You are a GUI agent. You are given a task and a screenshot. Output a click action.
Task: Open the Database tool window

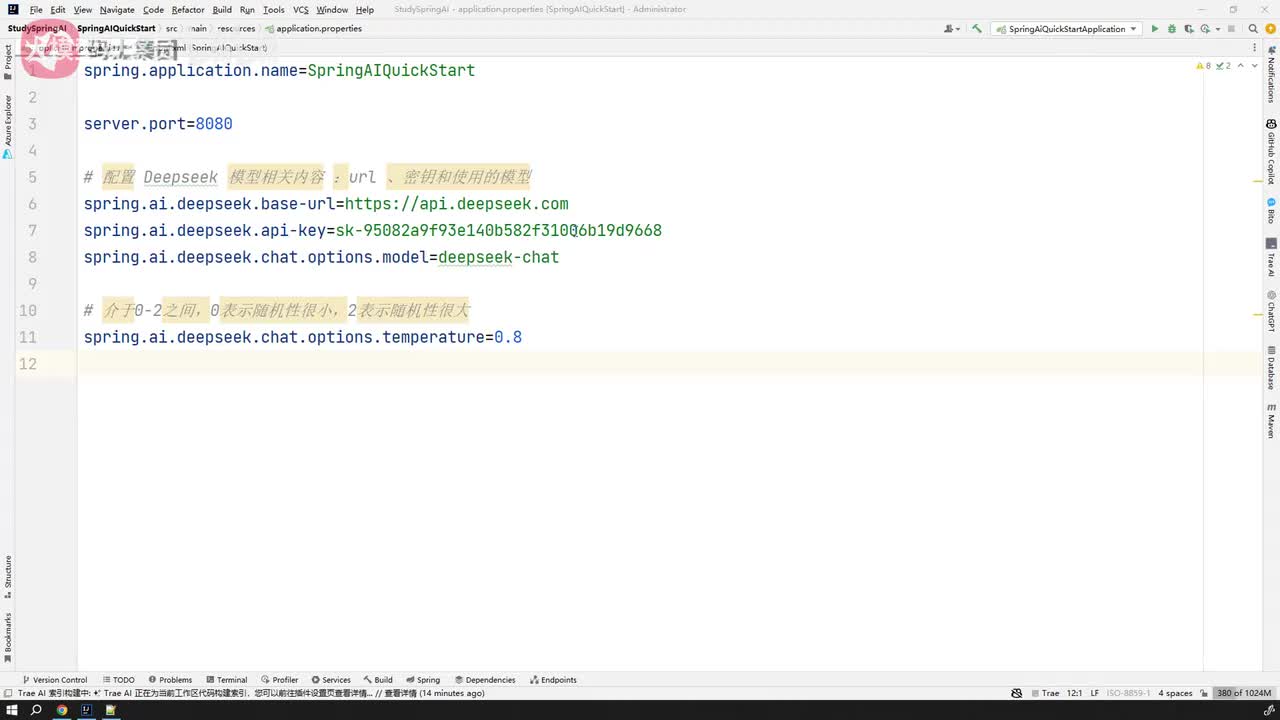pyautogui.click(x=1271, y=367)
